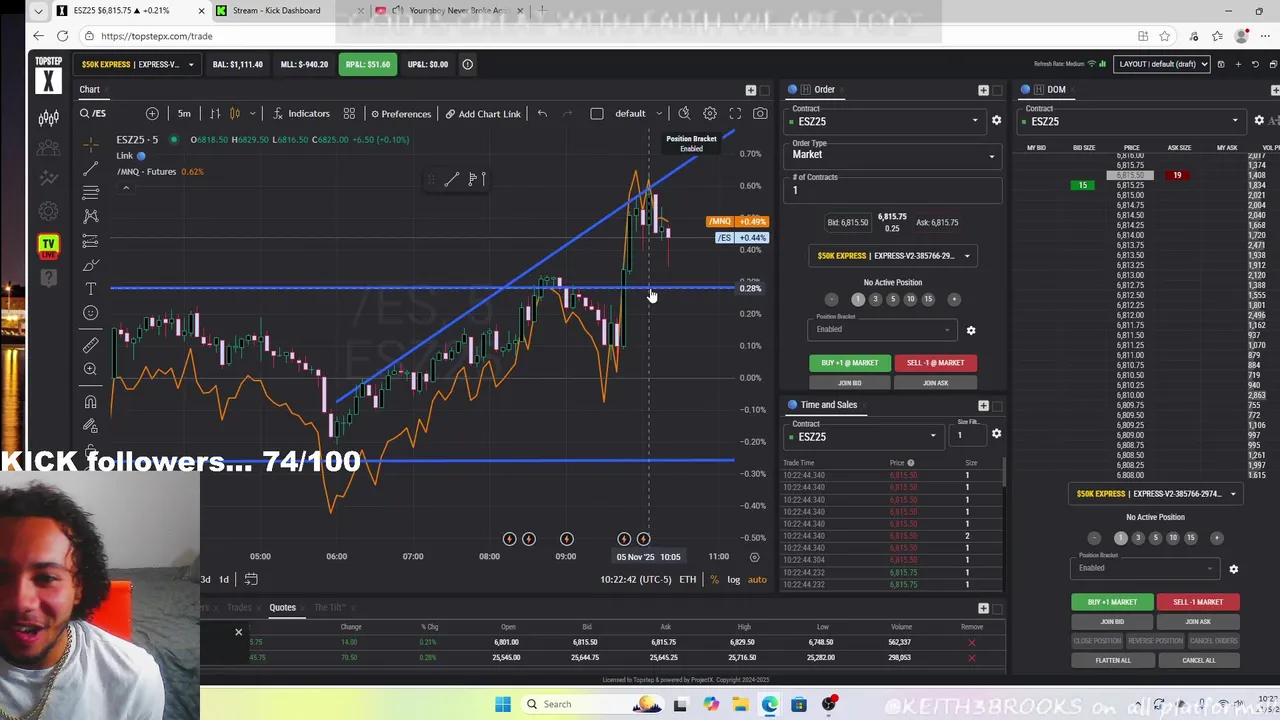Toggle the chart Link color dot
Image resolution: width=1280 pixels, height=720 pixels.
pyautogui.click(x=141, y=156)
